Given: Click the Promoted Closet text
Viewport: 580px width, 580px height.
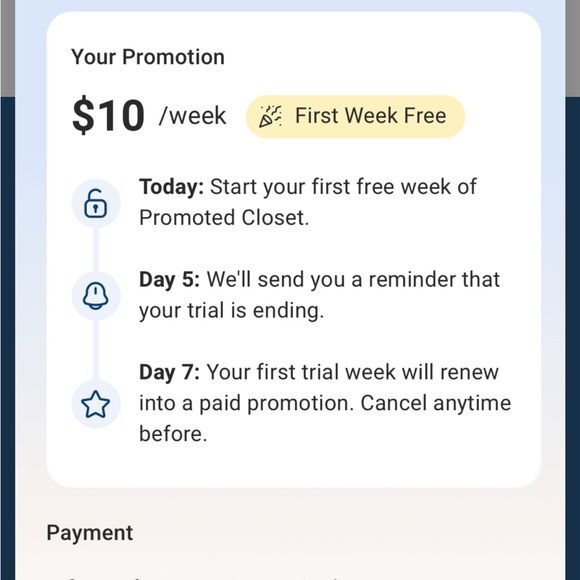Looking at the screenshot, I should (x=224, y=218).
